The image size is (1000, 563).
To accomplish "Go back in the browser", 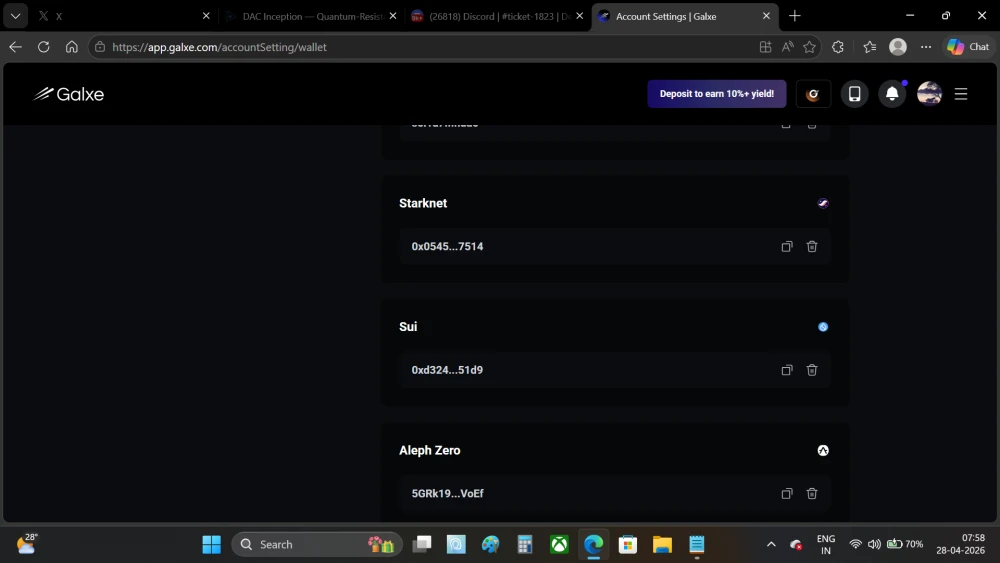I will (x=15, y=47).
